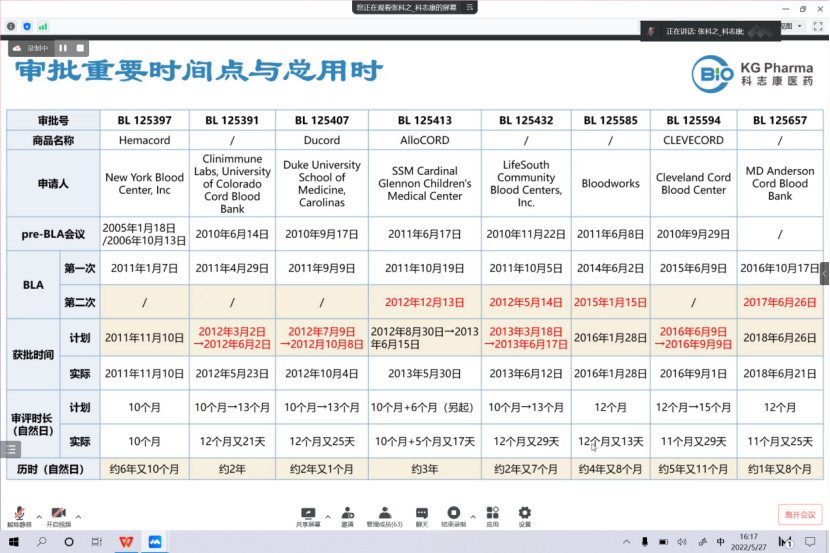The height and width of the screenshot is (553, 830).
Task: Open Manage Members (管理成员) panel
Action: point(385,516)
